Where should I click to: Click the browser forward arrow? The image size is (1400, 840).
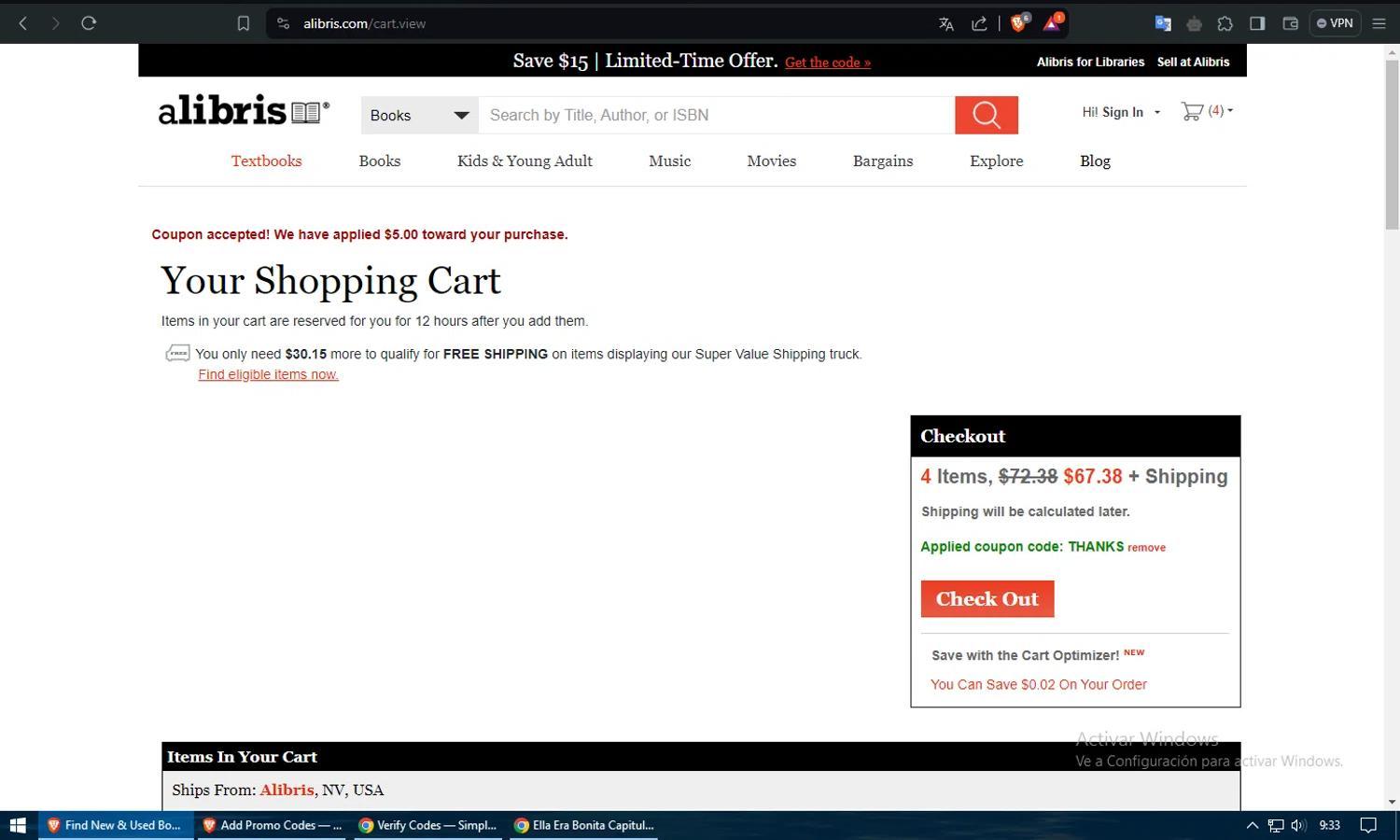(x=56, y=23)
